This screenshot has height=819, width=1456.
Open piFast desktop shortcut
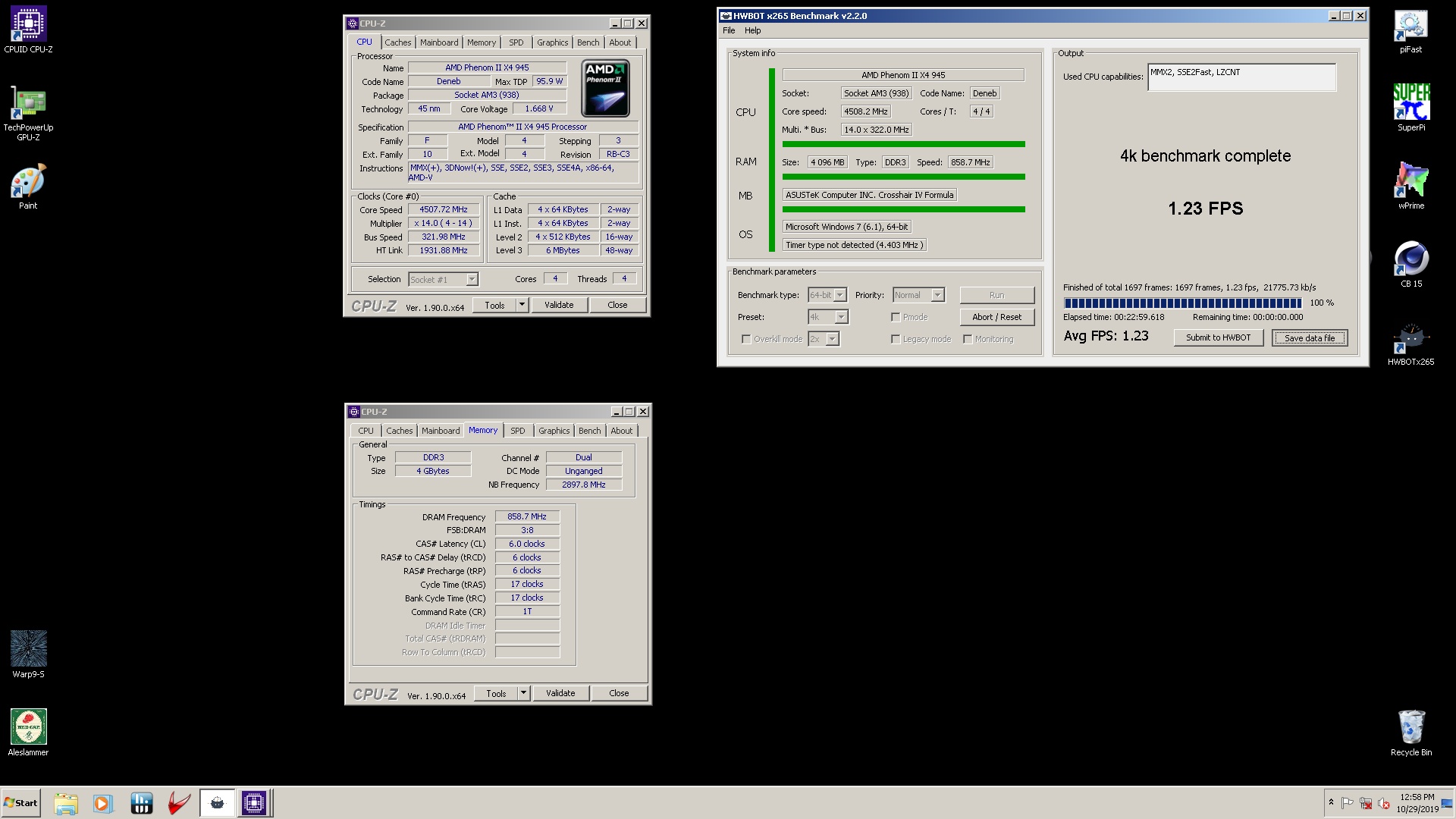coord(1410,30)
